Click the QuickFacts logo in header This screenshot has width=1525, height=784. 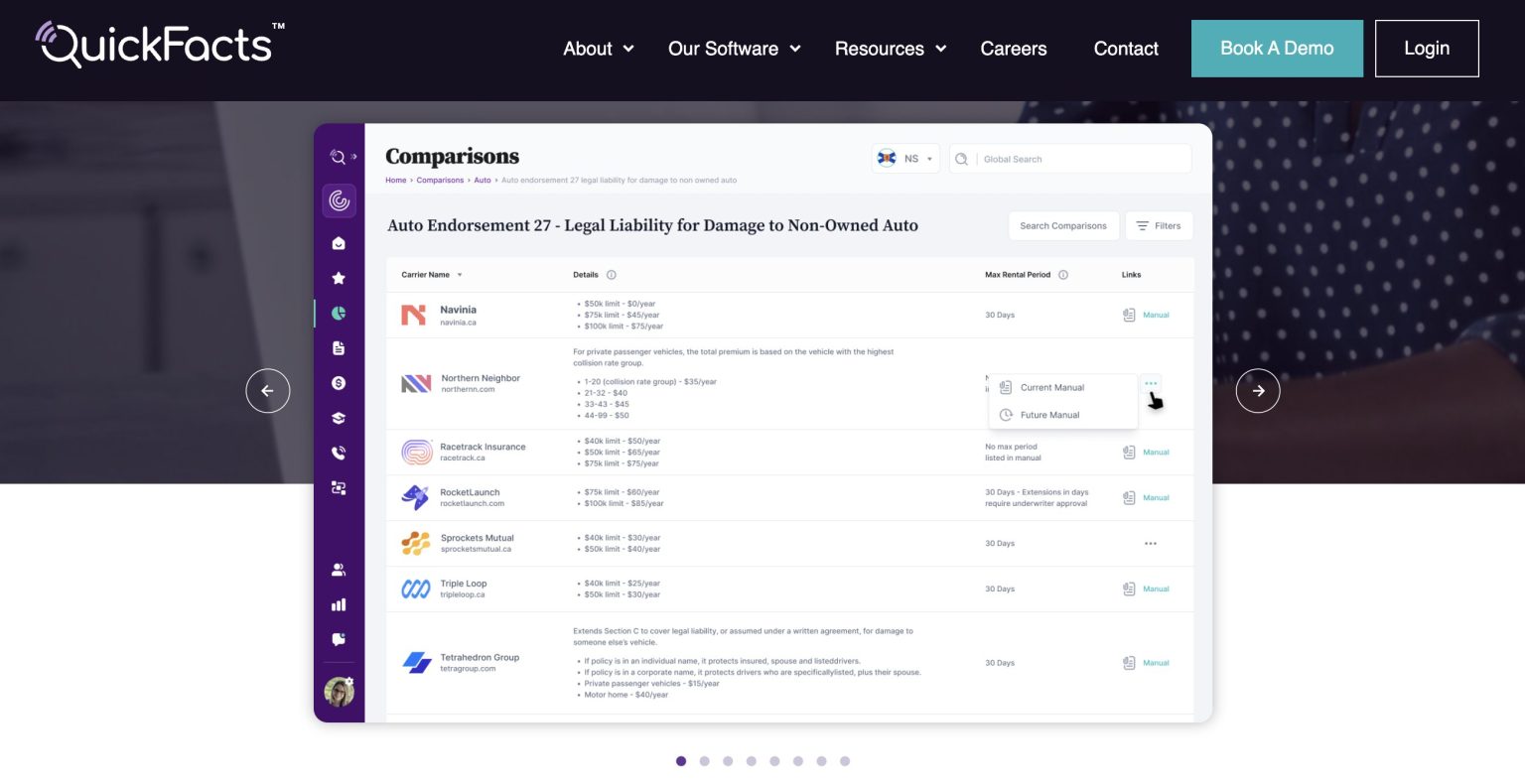[x=160, y=44]
